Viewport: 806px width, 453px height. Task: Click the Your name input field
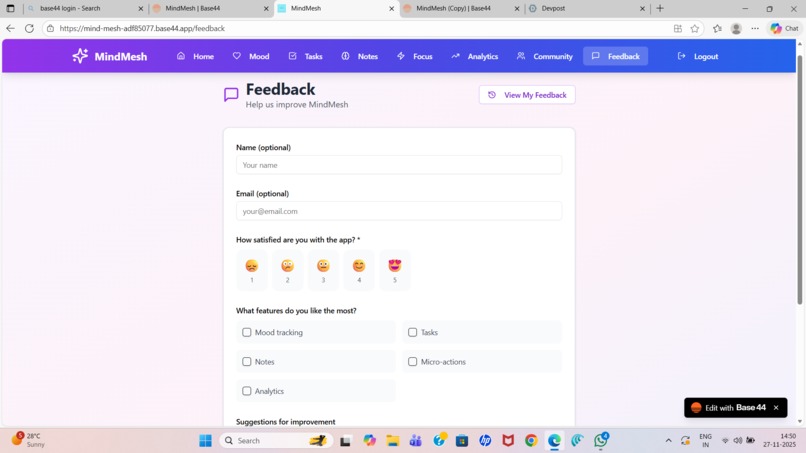[399, 165]
